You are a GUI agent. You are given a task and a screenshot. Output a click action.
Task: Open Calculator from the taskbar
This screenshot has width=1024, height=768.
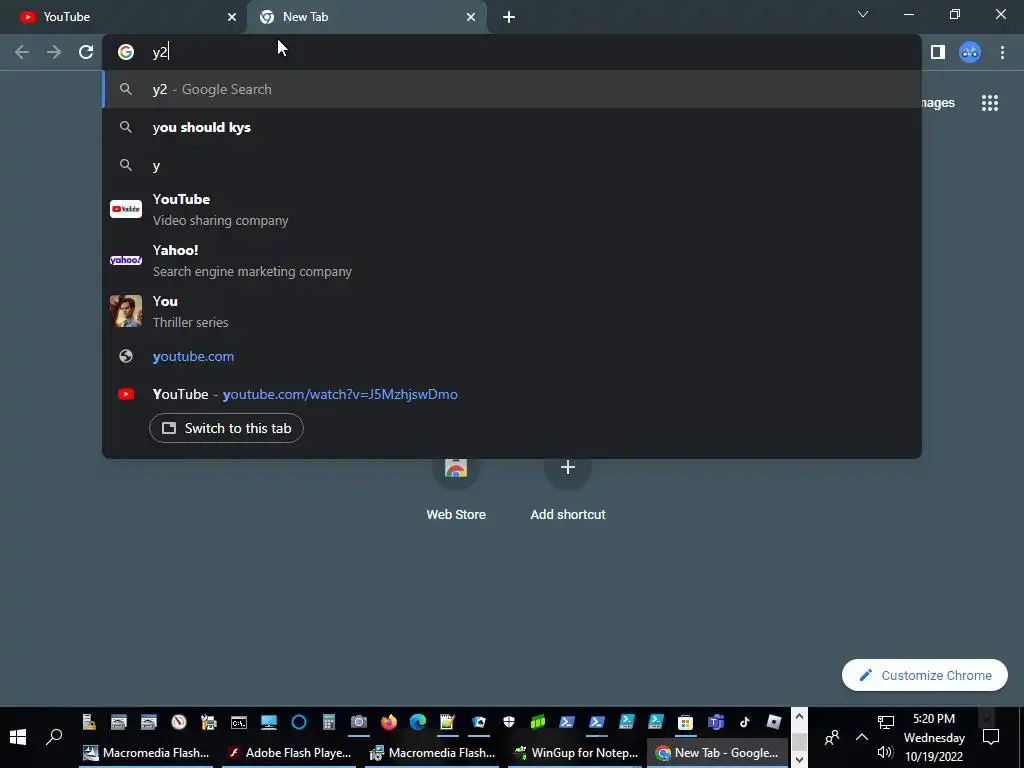[x=328, y=722]
